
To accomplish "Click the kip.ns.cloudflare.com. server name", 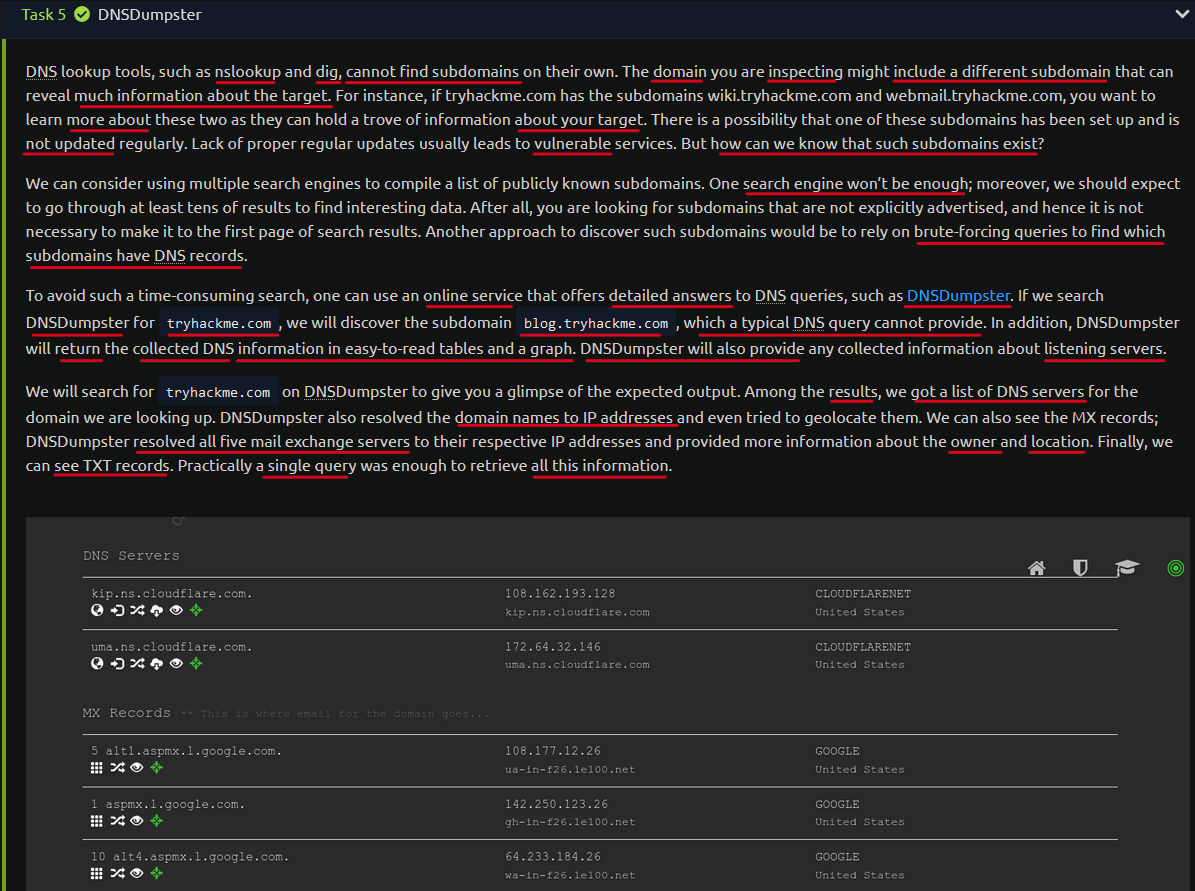I will [x=171, y=593].
